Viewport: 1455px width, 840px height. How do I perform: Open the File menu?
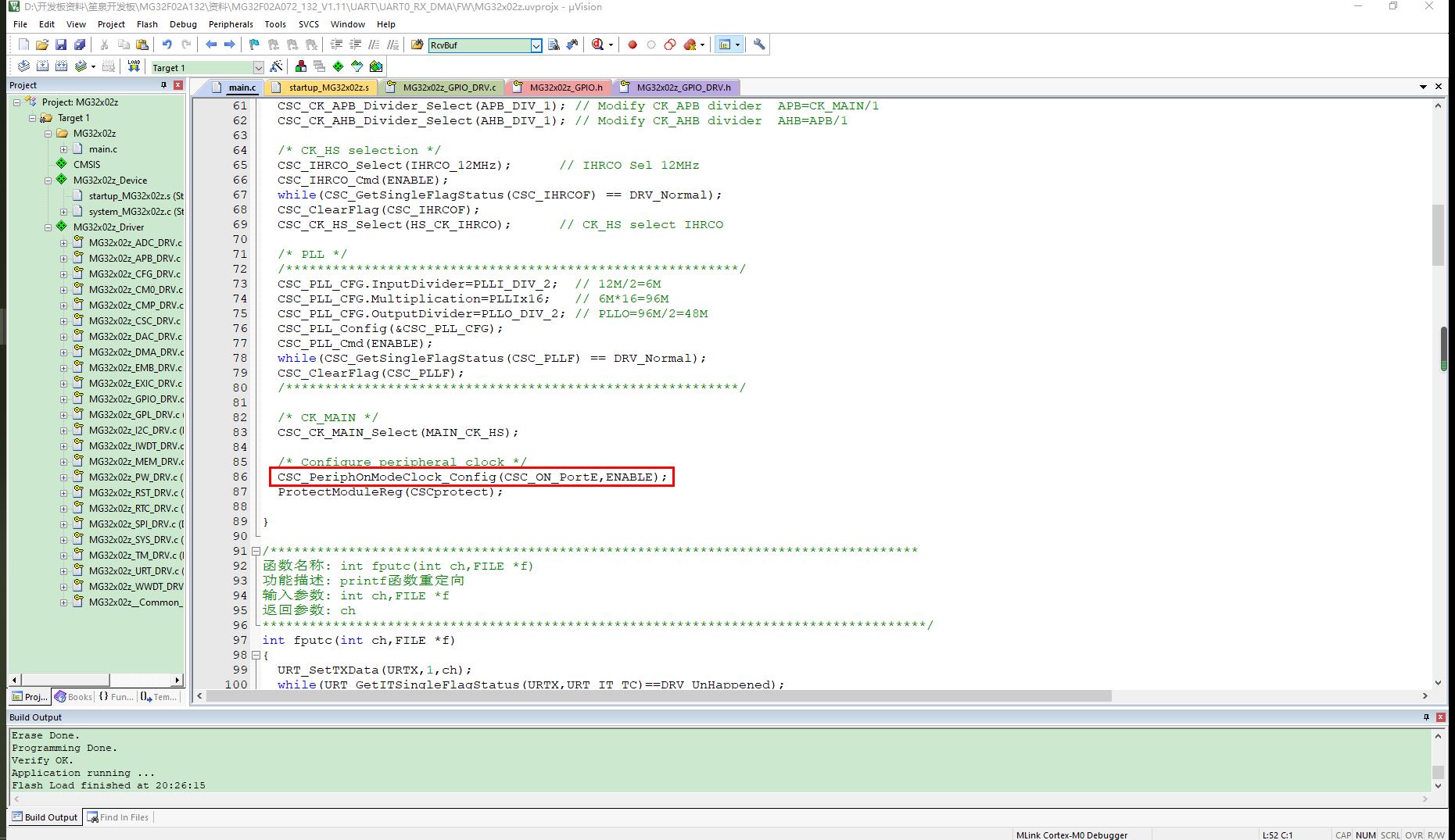coord(20,24)
